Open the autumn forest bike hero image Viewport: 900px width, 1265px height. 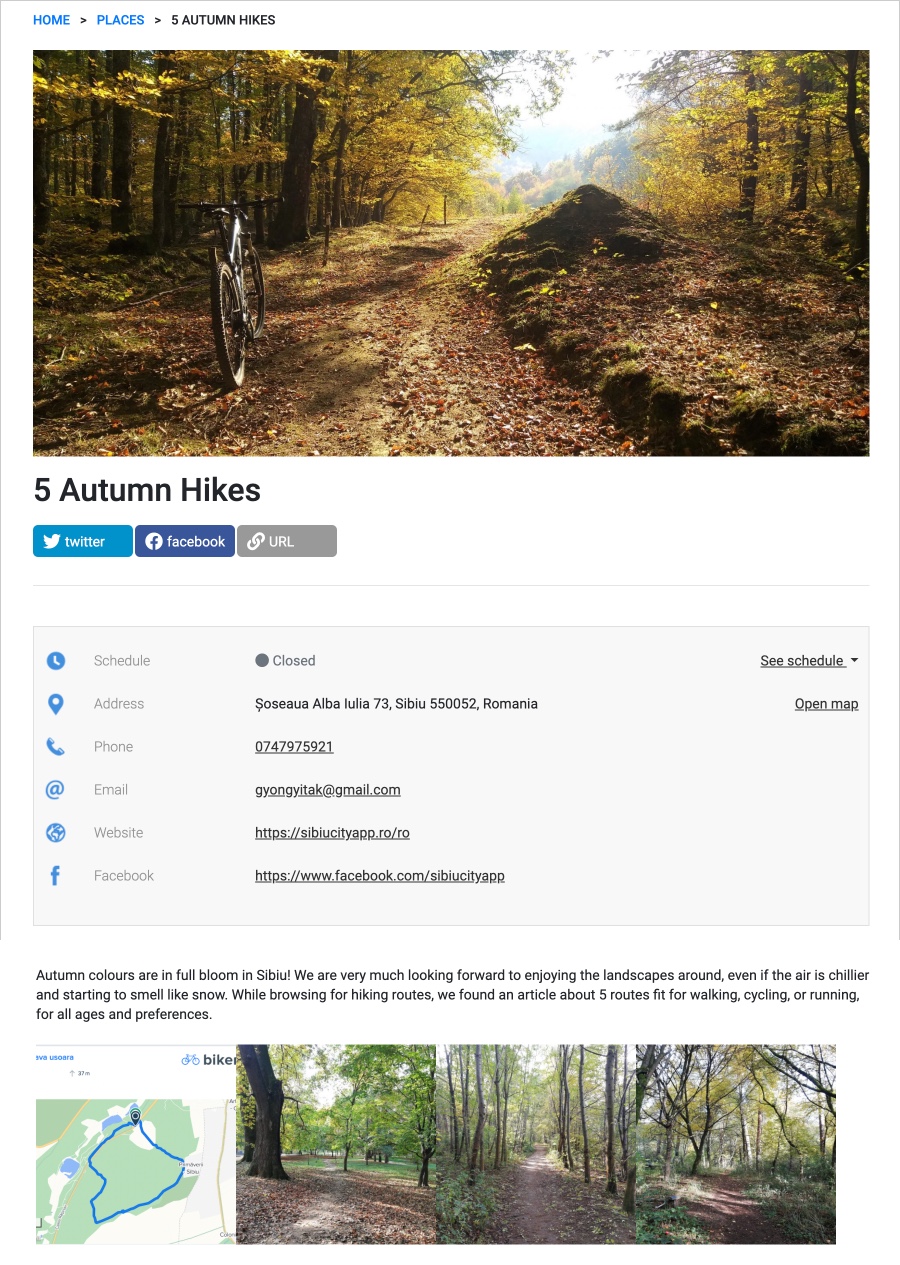[451, 253]
